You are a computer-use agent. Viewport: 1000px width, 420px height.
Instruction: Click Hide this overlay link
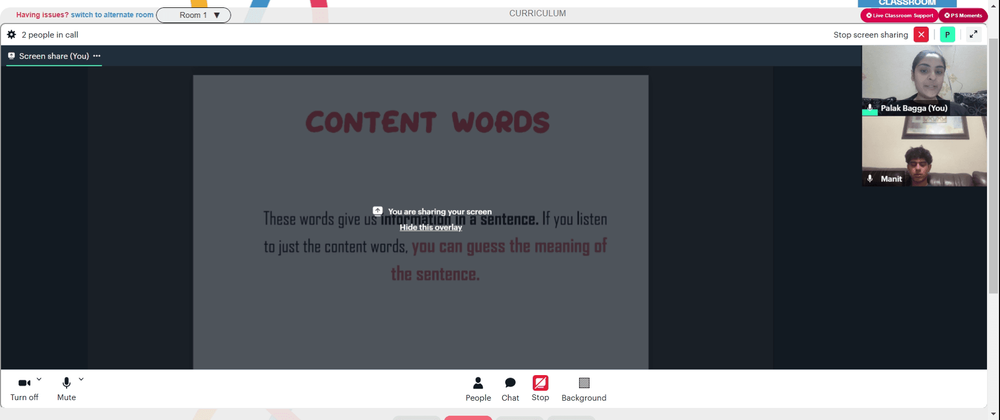(x=430, y=227)
